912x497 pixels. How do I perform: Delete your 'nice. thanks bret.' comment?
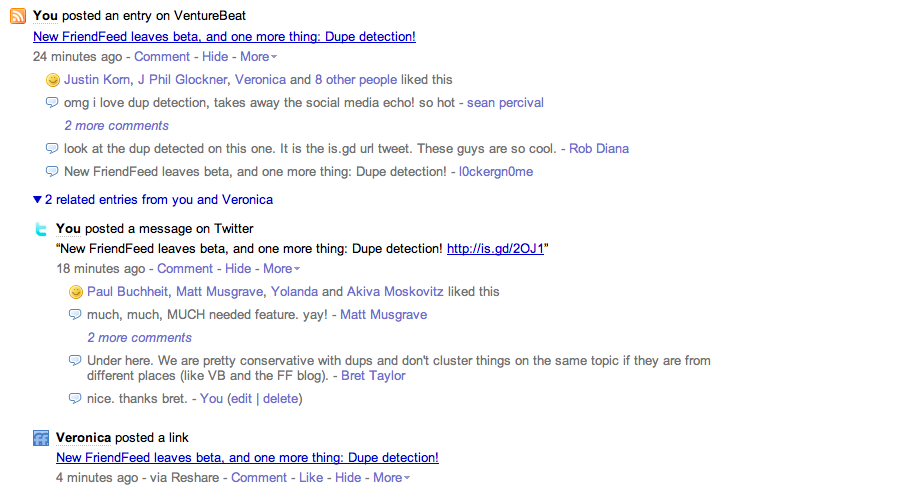280,399
